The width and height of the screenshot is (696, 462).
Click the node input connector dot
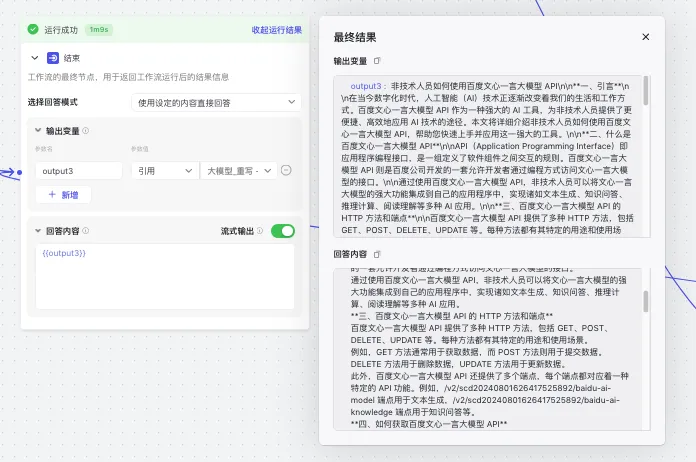point(20,172)
